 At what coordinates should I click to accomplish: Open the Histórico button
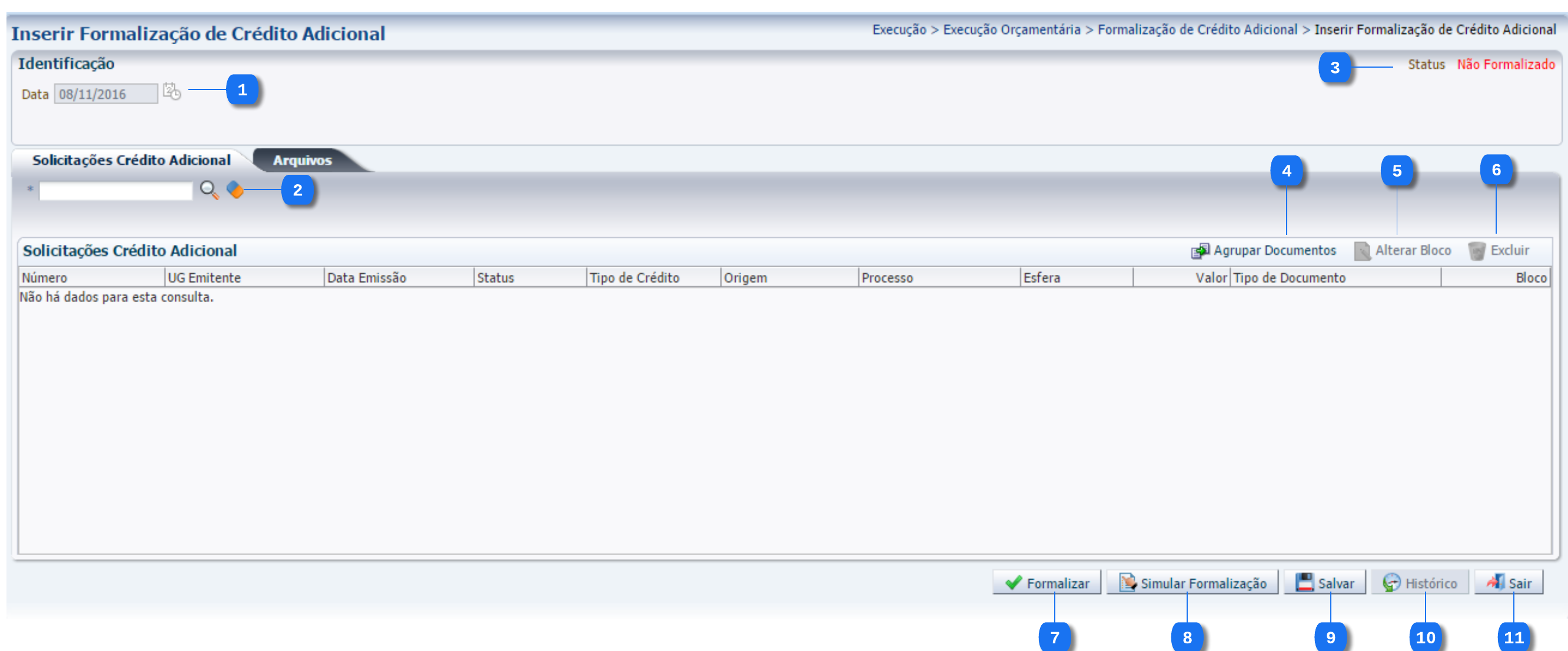(1420, 583)
